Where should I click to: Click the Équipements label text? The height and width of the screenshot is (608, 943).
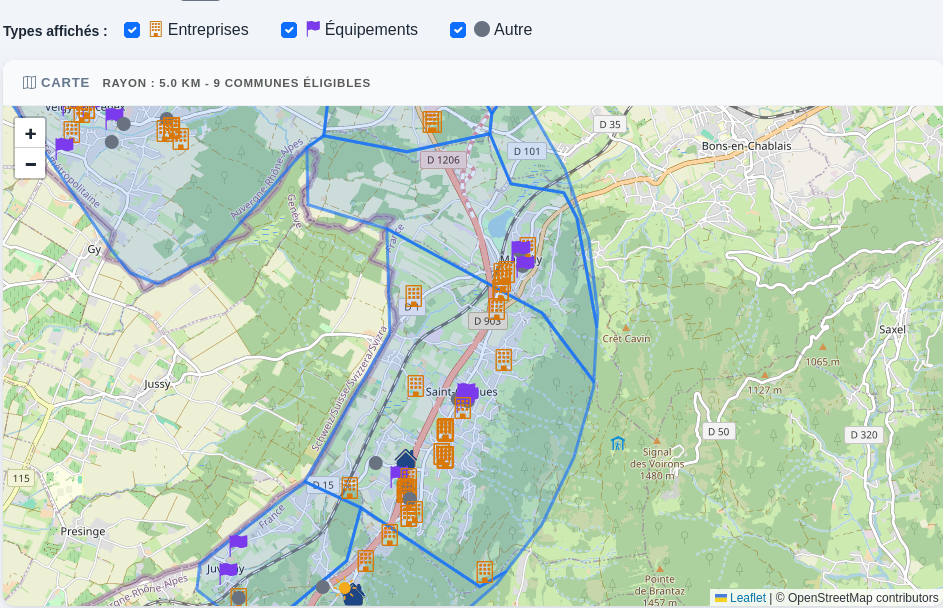pos(371,29)
